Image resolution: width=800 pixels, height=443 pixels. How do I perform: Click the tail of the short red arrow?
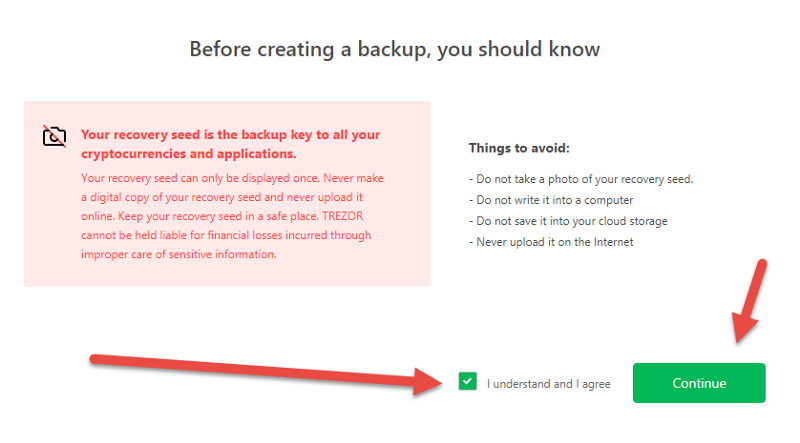pos(762,265)
